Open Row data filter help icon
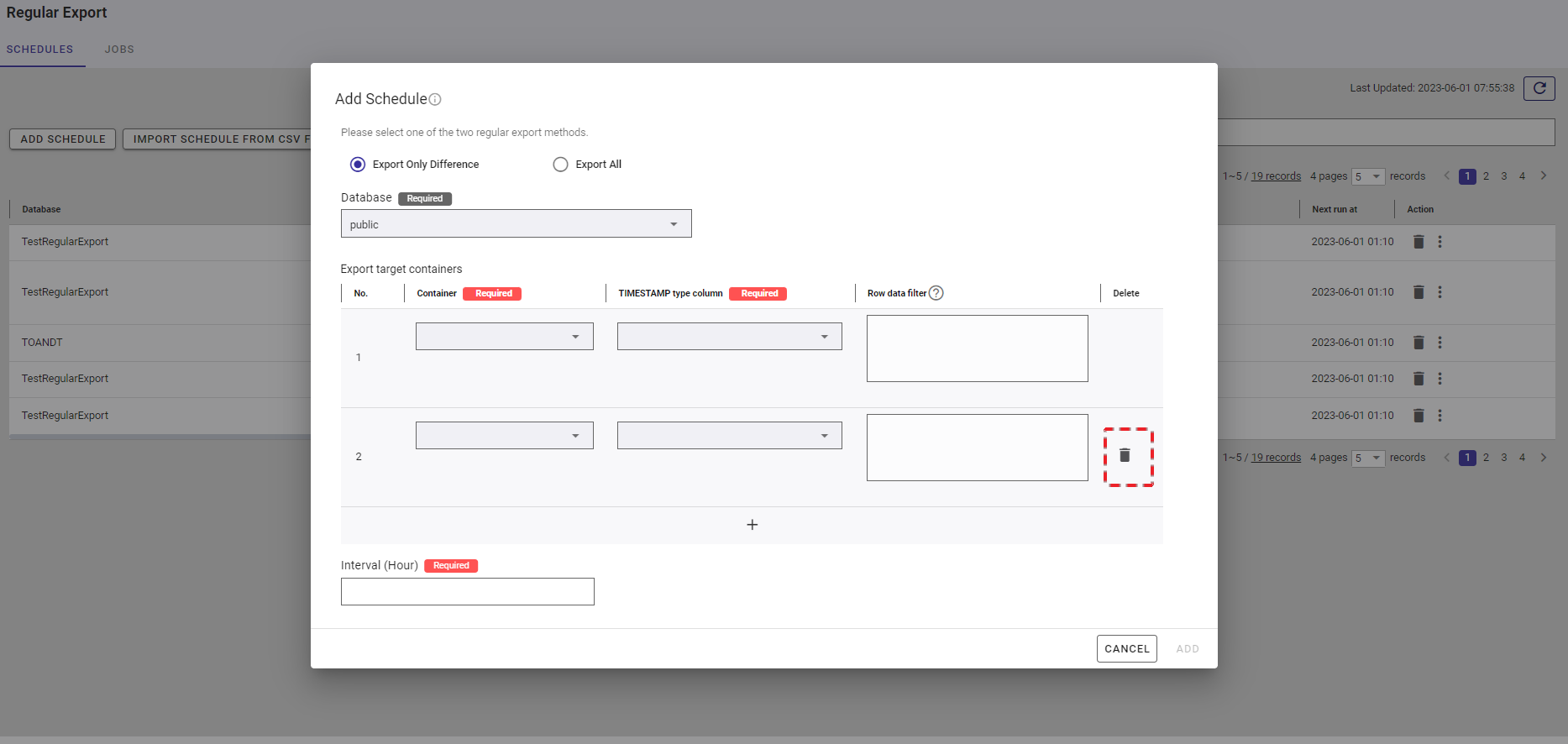Image resolution: width=1568 pixels, height=744 pixels. click(936, 293)
